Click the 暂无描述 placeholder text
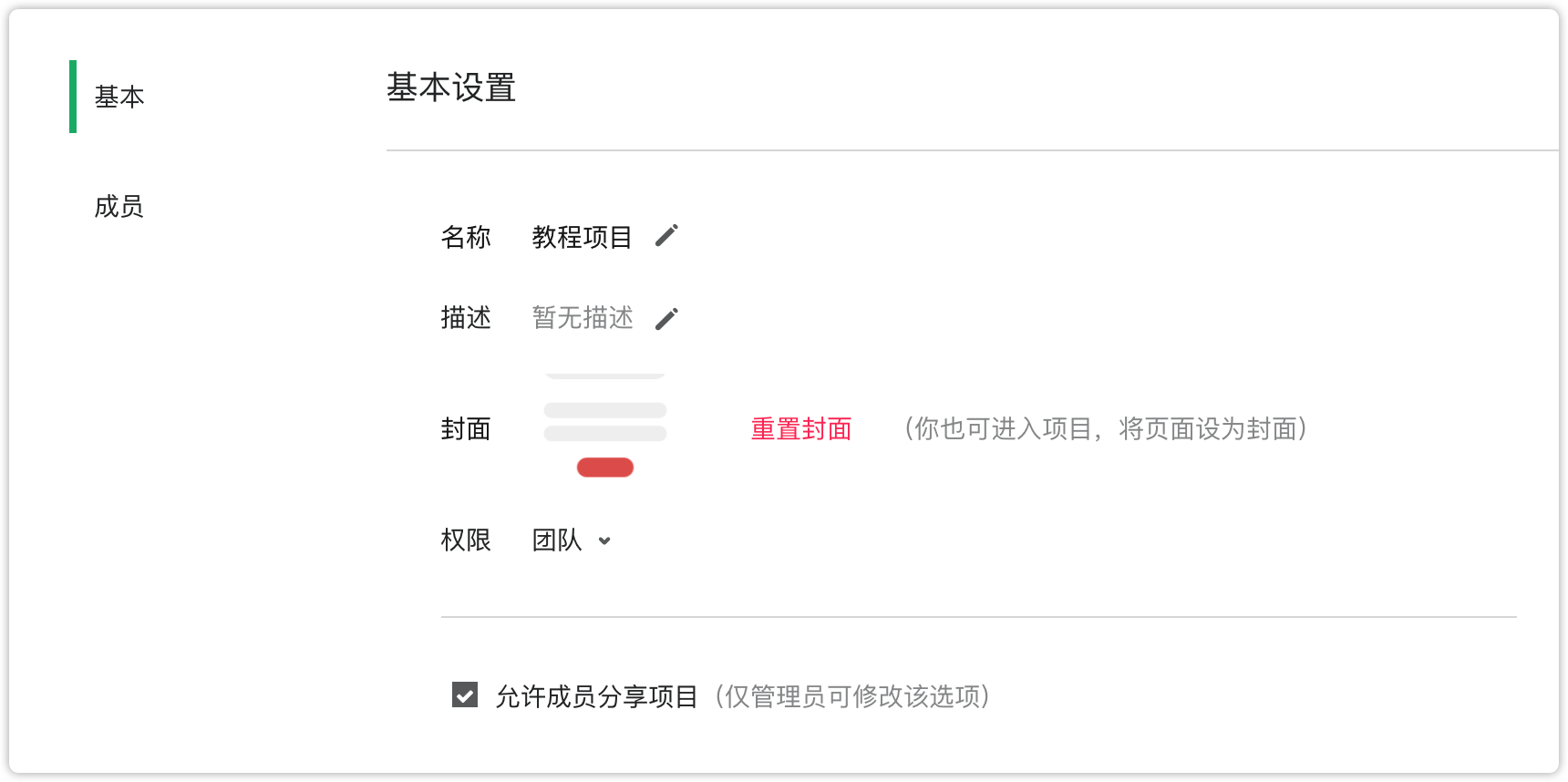Screen dimensions: 1568x782 pyautogui.click(x=583, y=317)
